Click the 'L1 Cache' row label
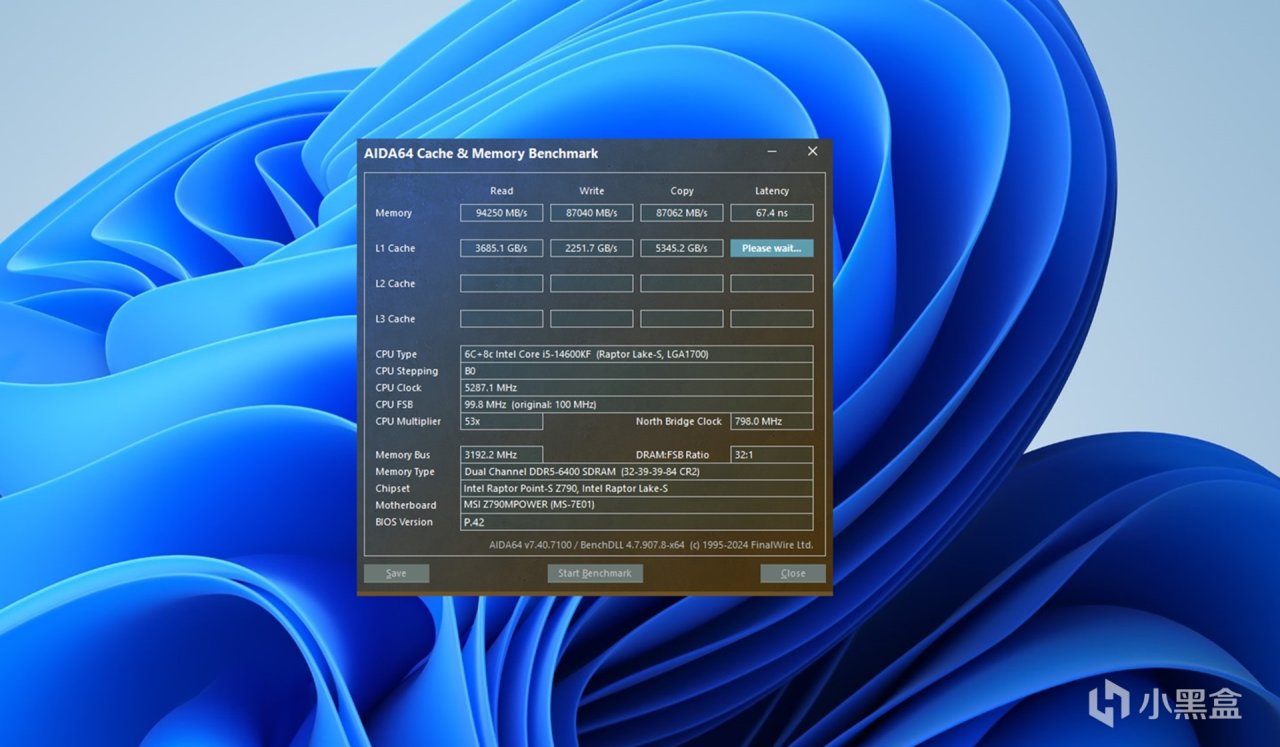 [x=395, y=248]
